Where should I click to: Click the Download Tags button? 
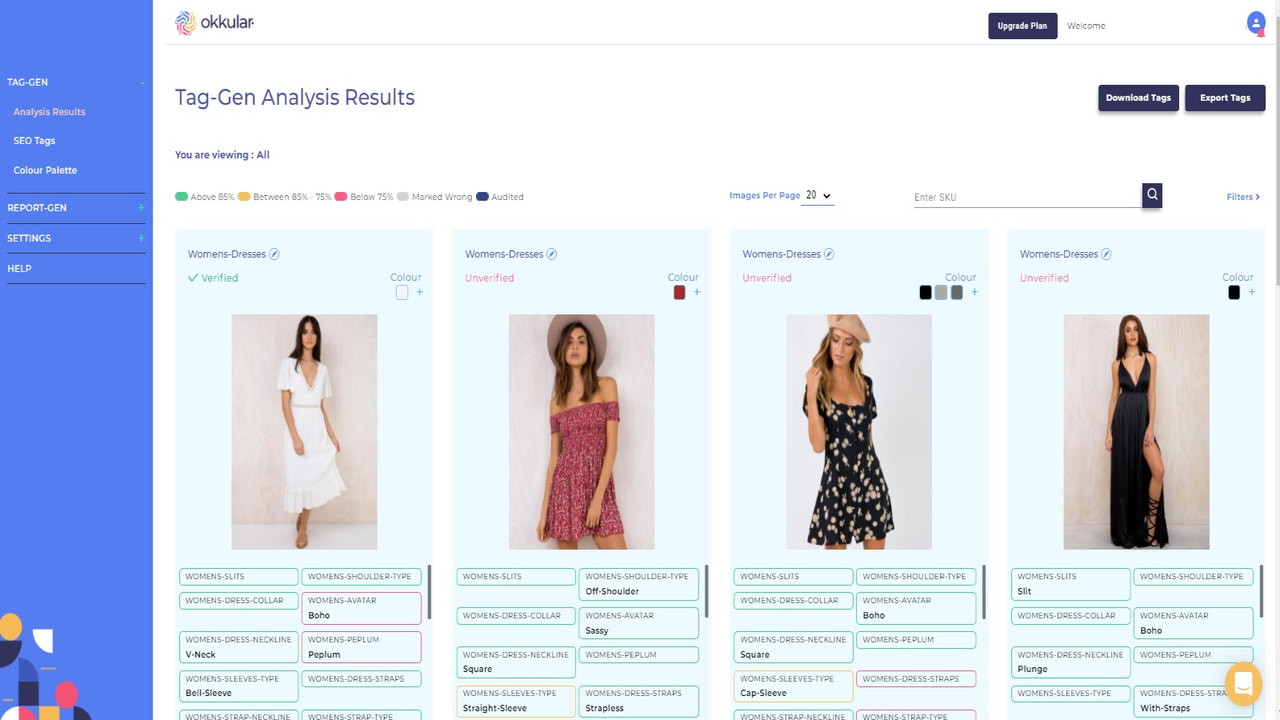coord(1138,97)
